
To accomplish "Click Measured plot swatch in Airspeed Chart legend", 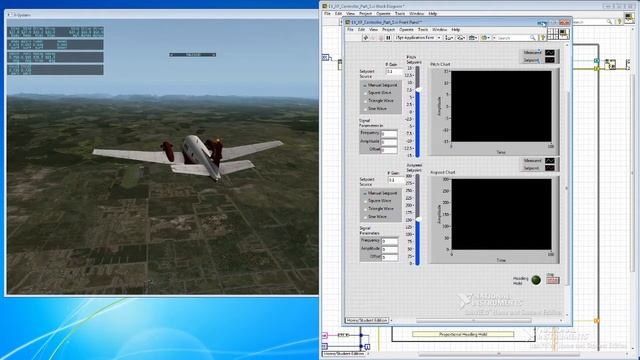I will (x=550, y=161).
